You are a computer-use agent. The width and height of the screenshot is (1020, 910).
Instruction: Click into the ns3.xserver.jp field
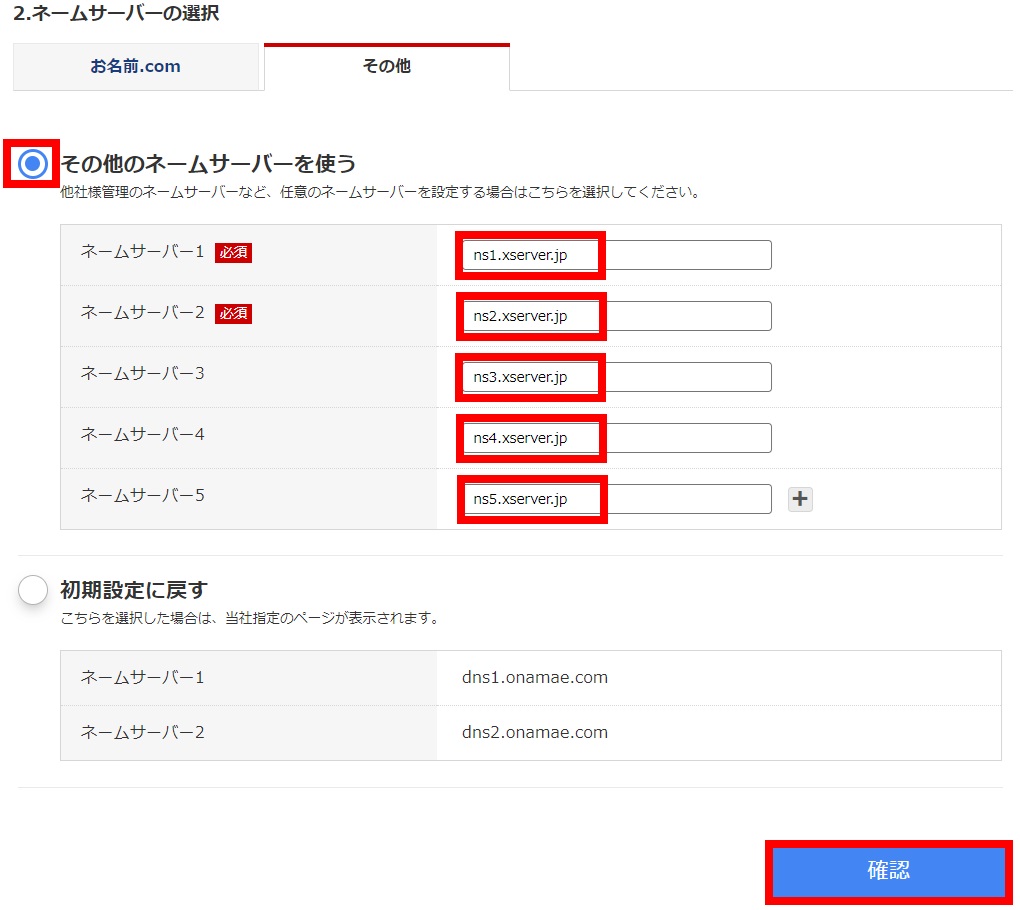coord(616,377)
